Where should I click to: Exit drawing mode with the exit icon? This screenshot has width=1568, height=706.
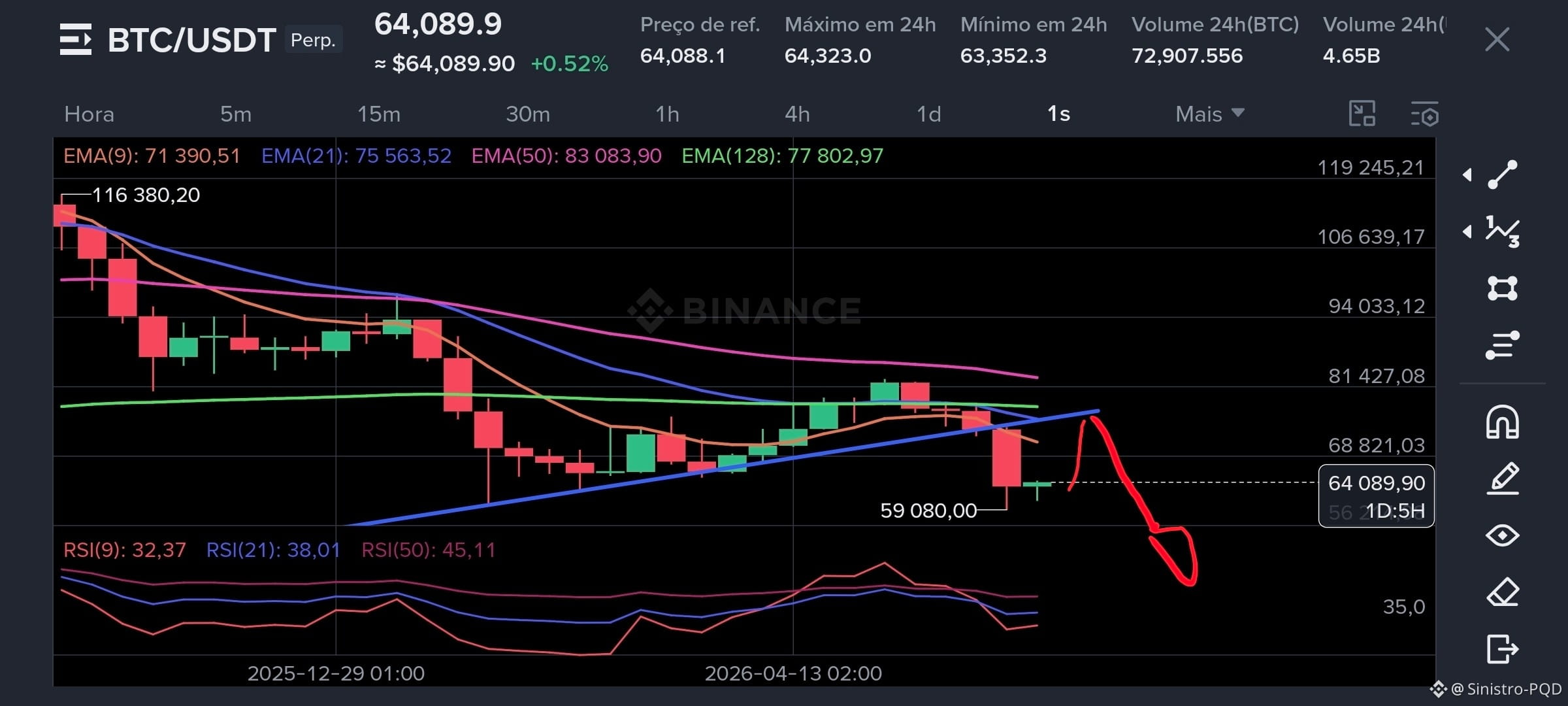[1503, 649]
